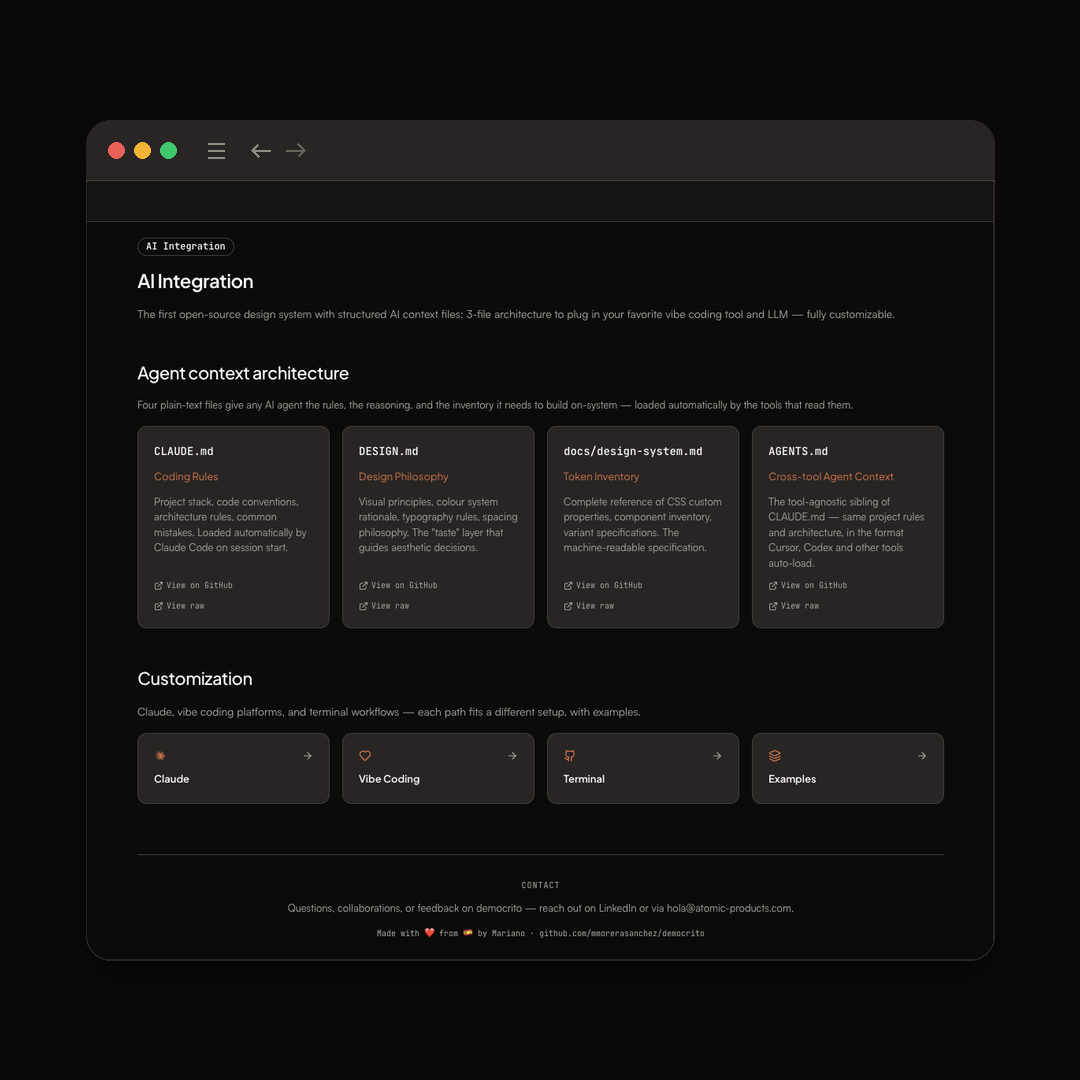Open docs/design-system.md View raw link
This screenshot has width=1080, height=1080.
point(589,606)
